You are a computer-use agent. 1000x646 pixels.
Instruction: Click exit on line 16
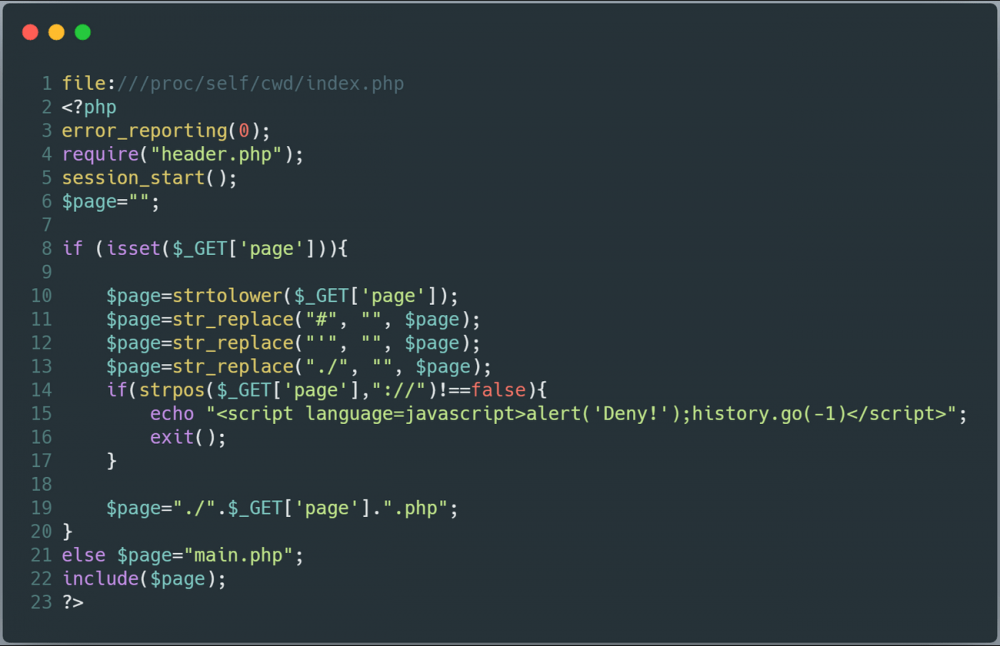[x=172, y=437]
